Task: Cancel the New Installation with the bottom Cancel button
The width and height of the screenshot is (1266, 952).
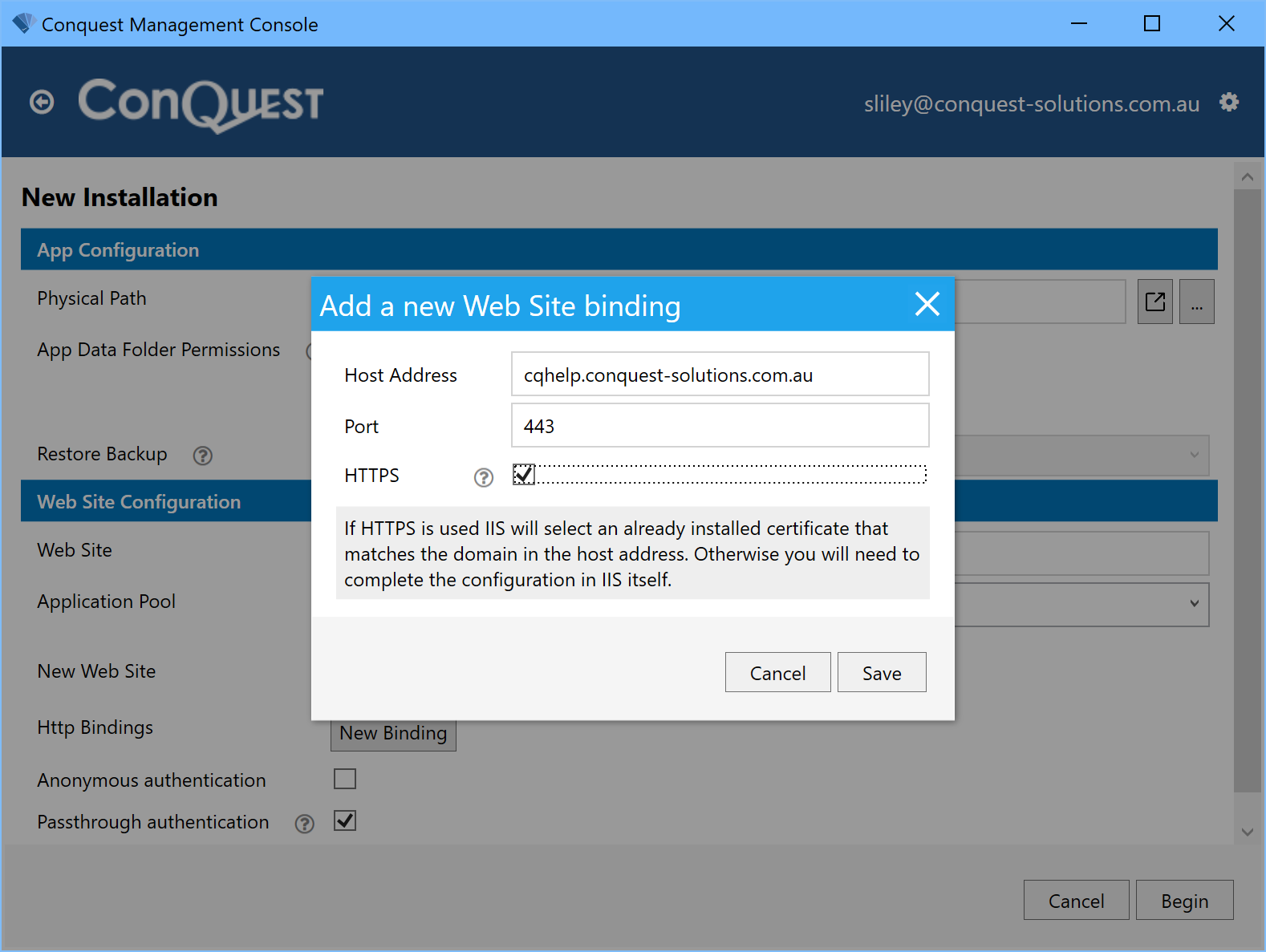Action: point(1076,900)
